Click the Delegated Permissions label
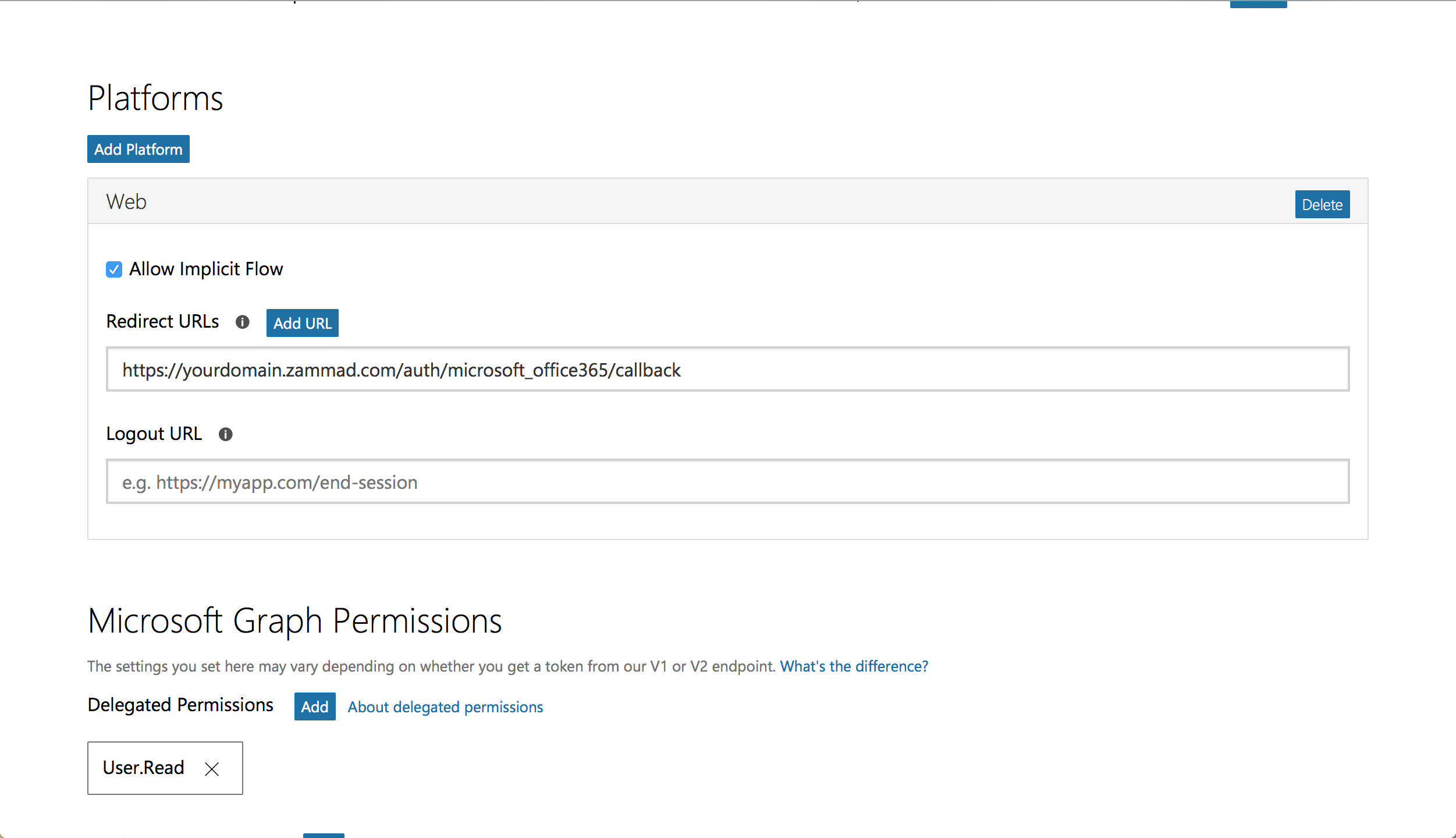The width and height of the screenshot is (1456, 838). [x=180, y=705]
